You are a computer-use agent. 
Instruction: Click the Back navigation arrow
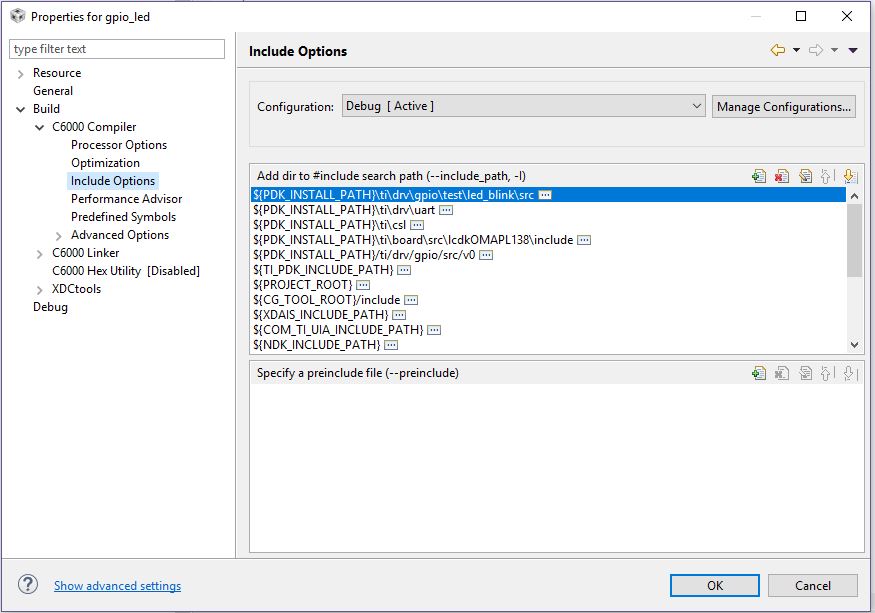(x=777, y=51)
